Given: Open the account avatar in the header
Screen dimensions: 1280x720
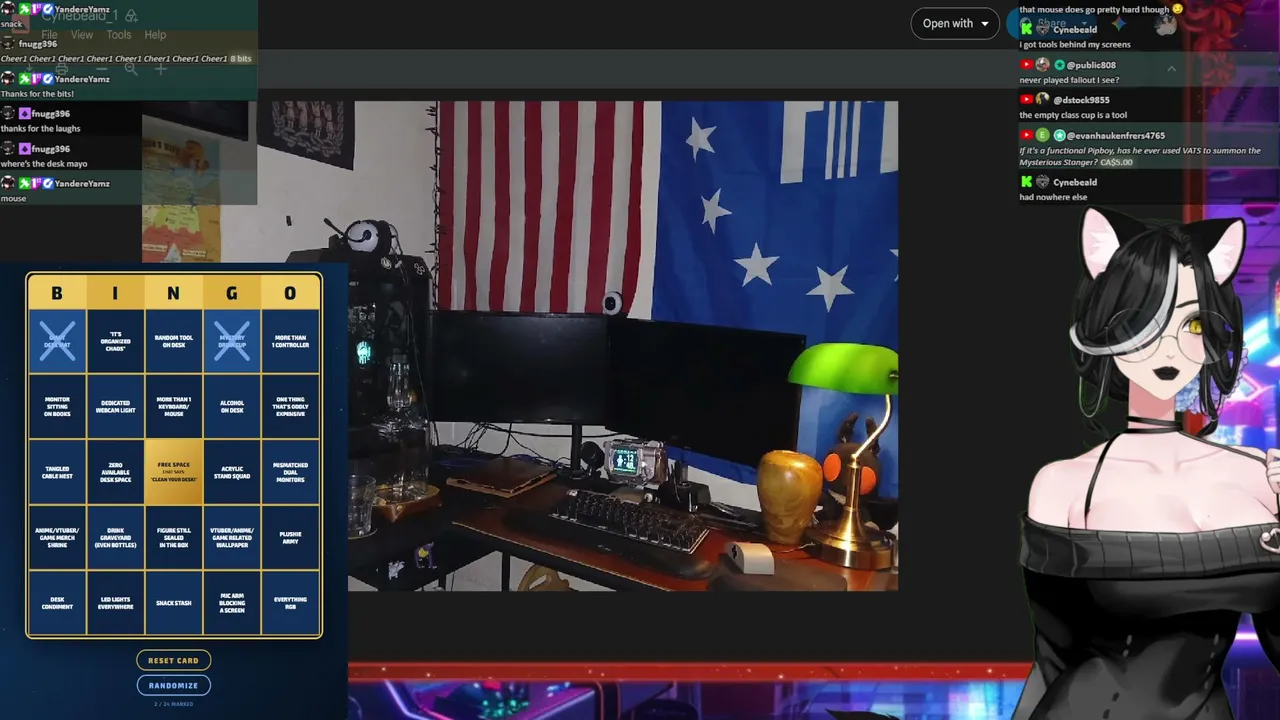Looking at the screenshot, I should tap(1165, 24).
